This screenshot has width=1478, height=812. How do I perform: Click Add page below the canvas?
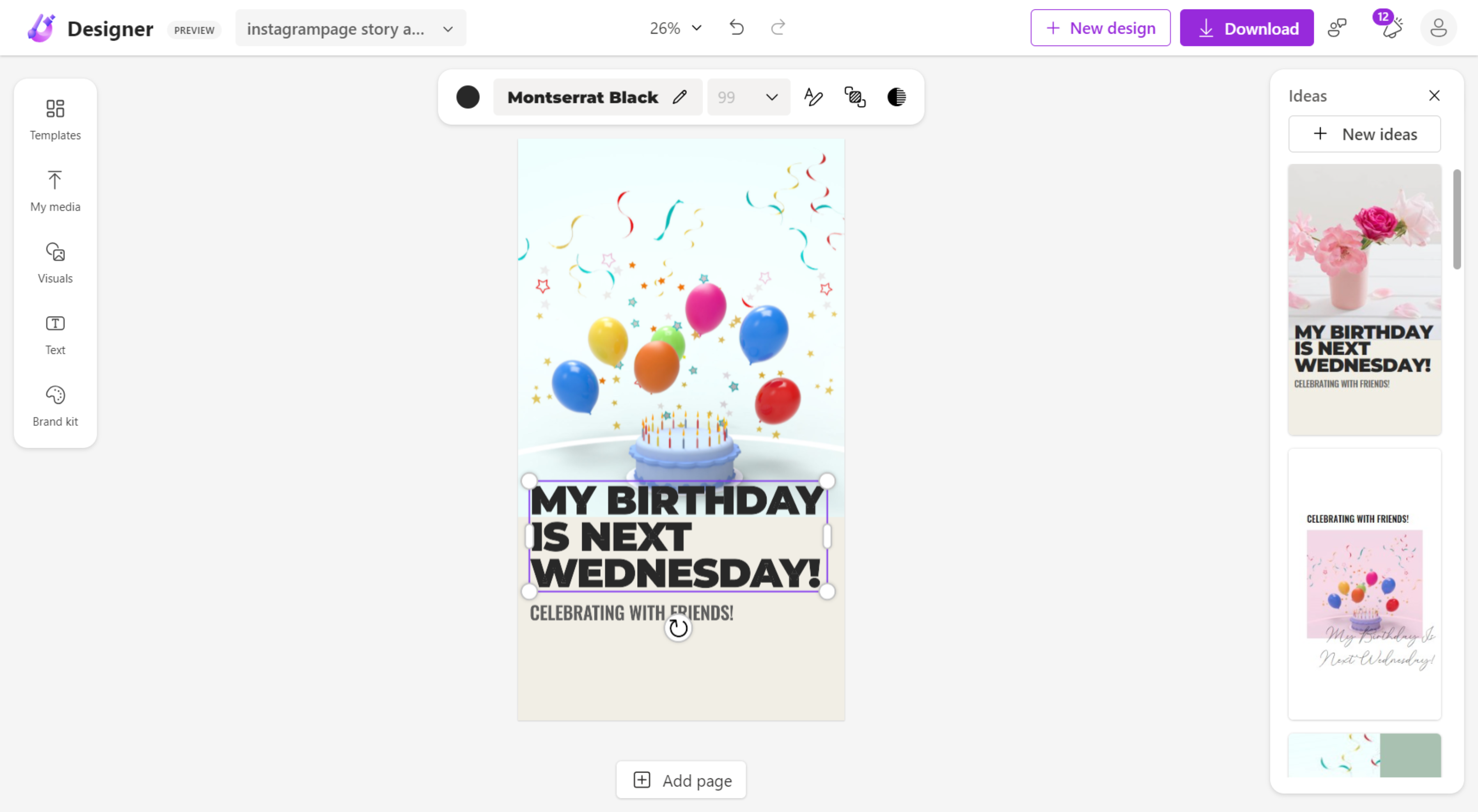pos(681,780)
